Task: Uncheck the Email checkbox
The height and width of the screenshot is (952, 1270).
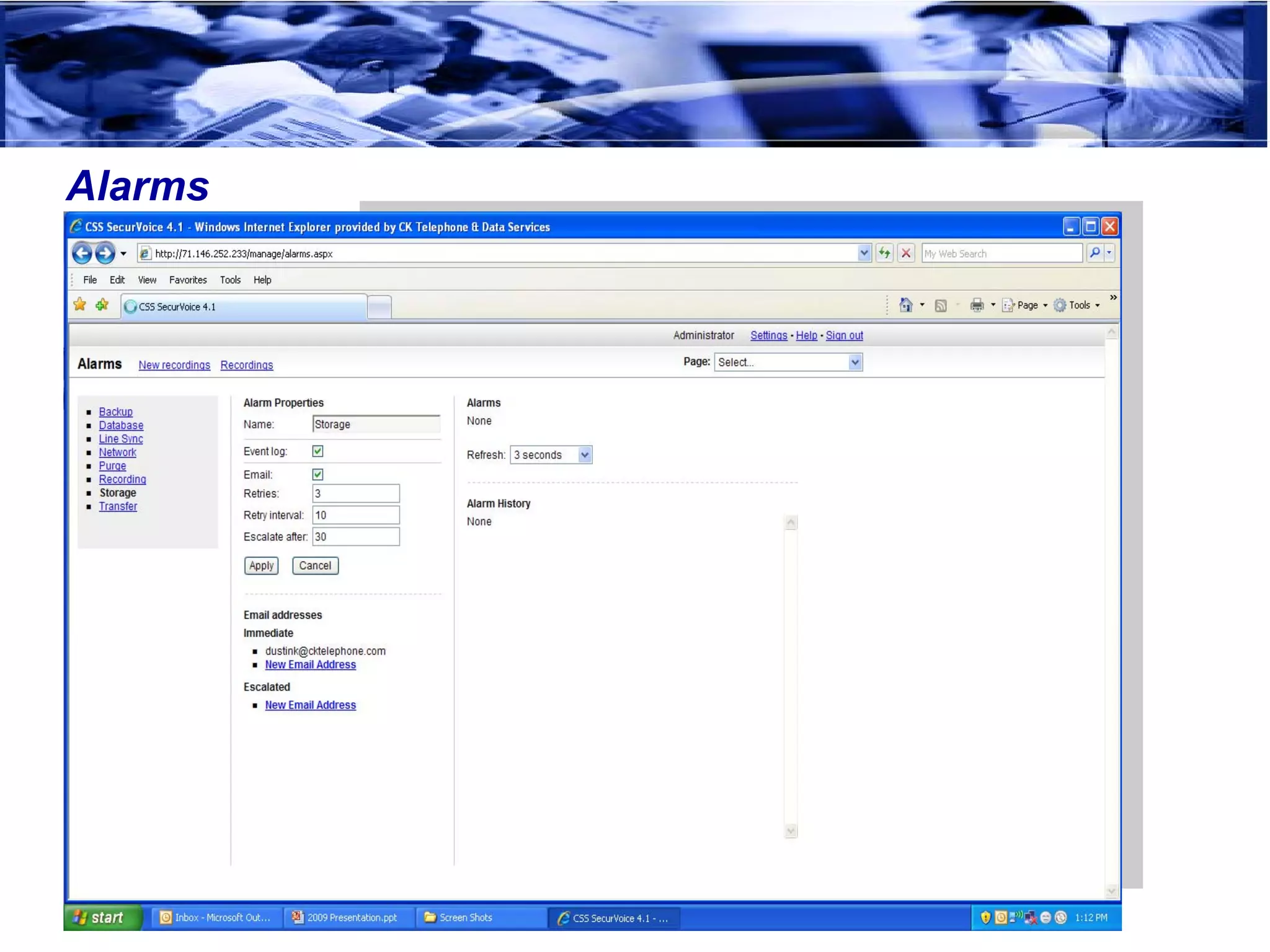Action: (317, 475)
